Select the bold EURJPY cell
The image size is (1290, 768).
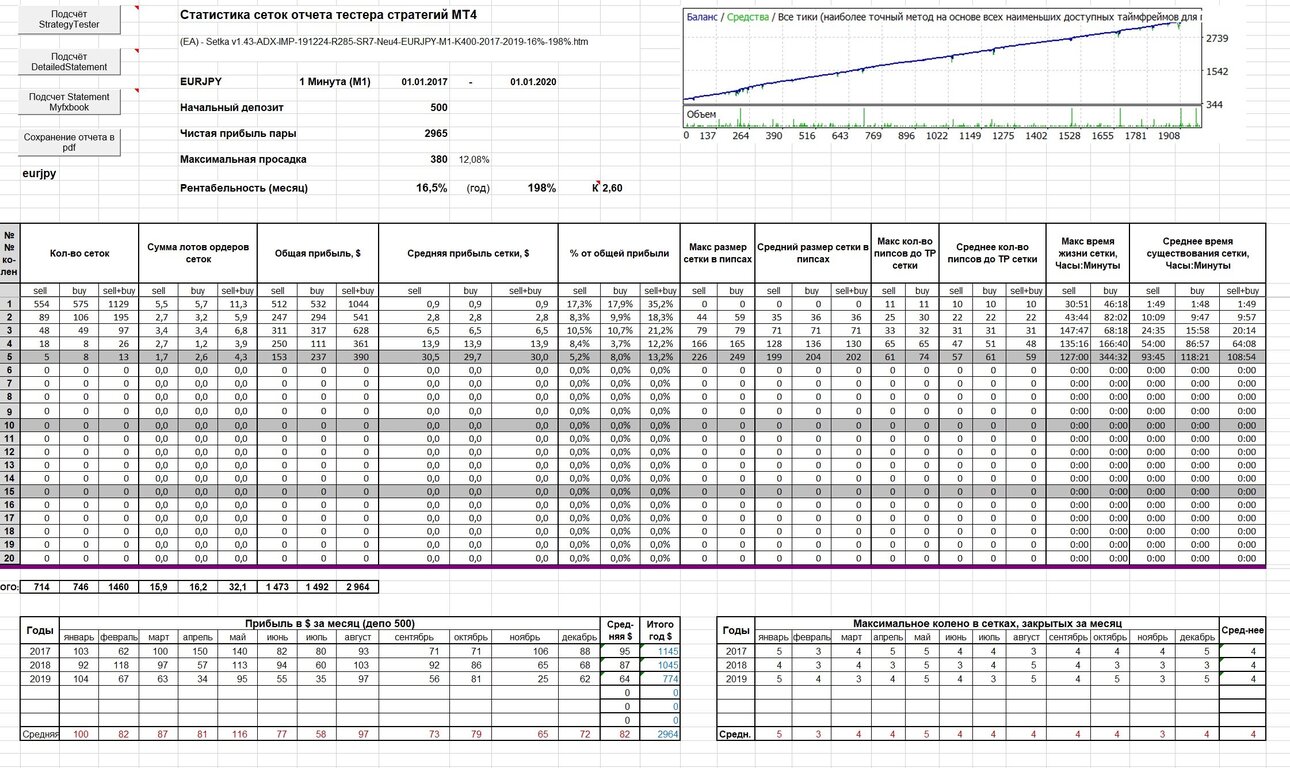202,81
